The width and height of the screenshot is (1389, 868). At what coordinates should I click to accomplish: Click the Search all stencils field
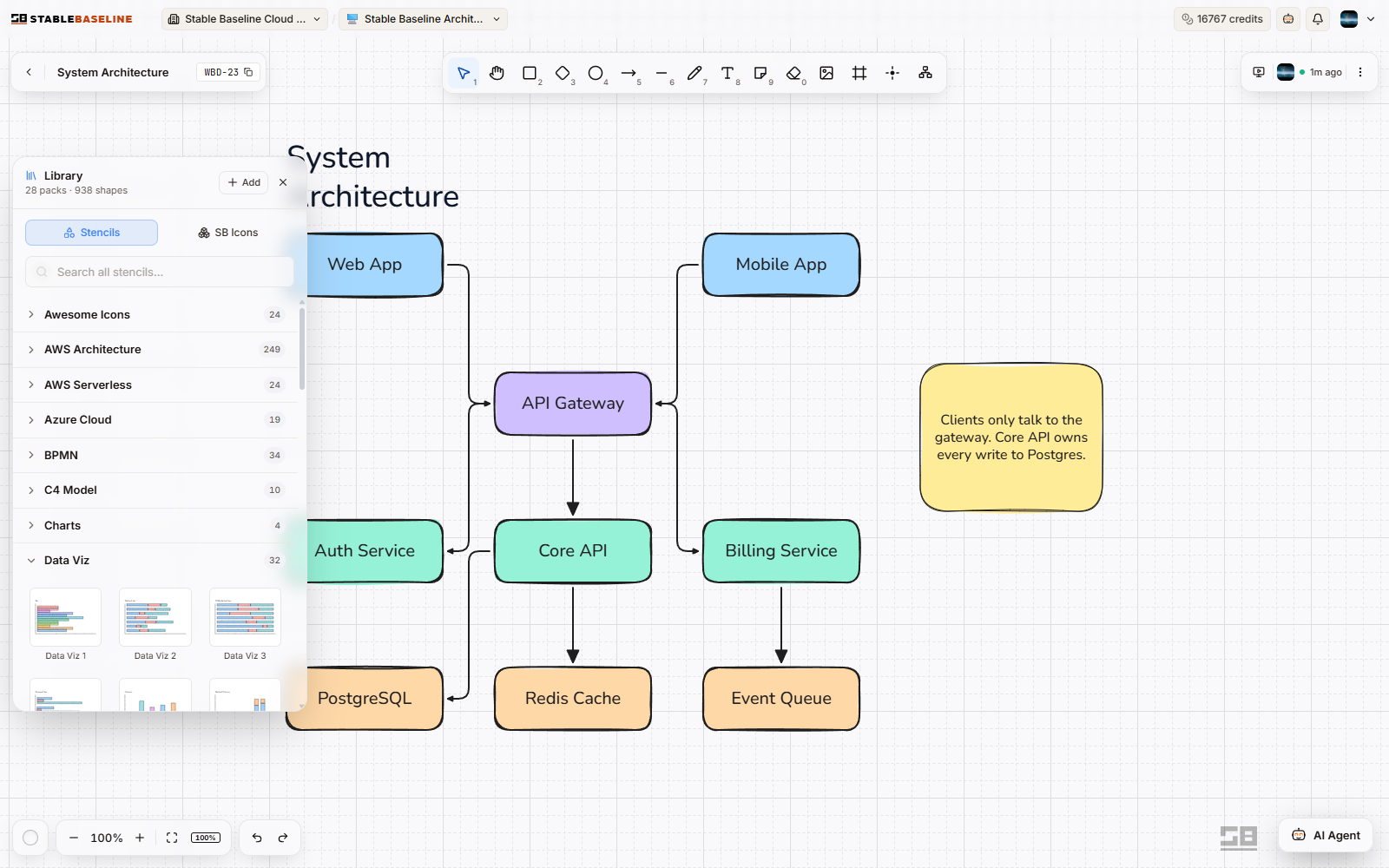[160, 272]
